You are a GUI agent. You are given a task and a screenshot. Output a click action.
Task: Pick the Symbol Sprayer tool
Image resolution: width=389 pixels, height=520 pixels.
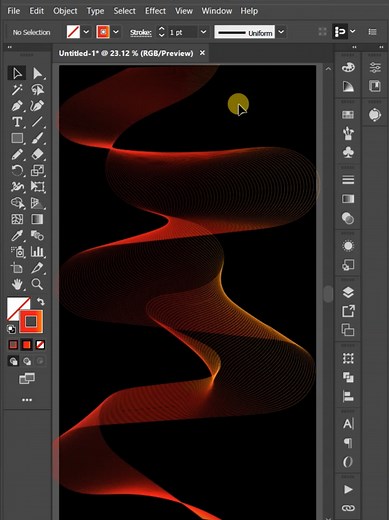[x=17, y=252]
